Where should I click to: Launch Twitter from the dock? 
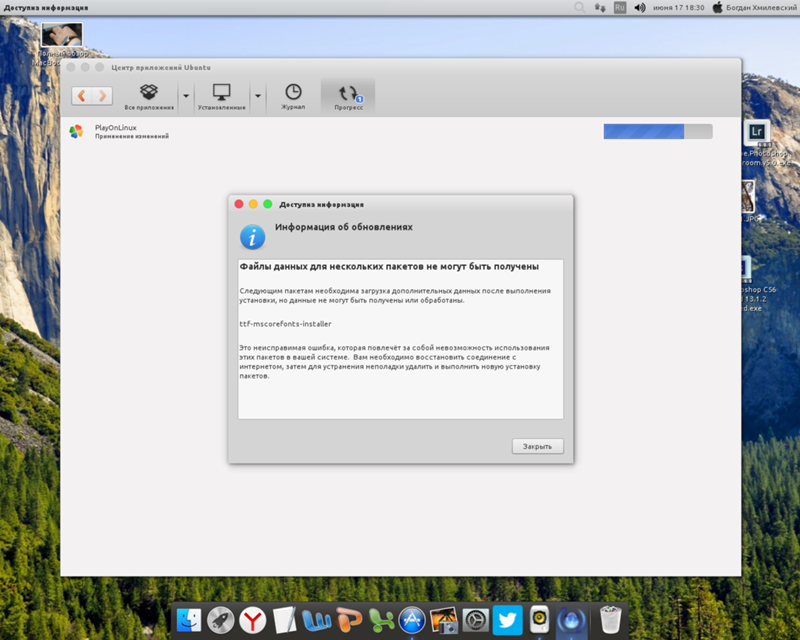pos(505,620)
